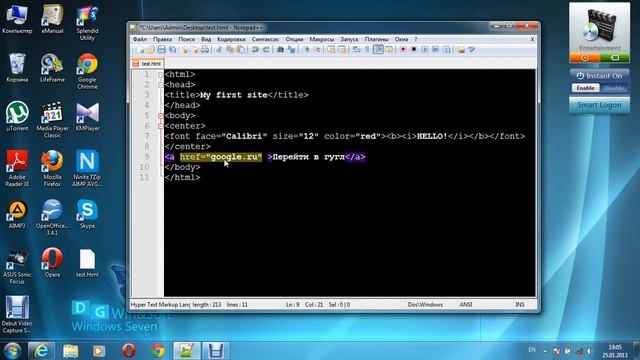Collapse the center fold marker on line 6

(160, 126)
